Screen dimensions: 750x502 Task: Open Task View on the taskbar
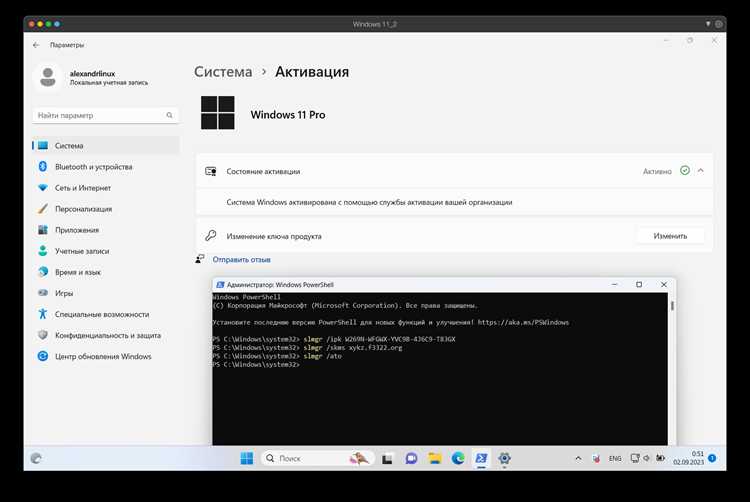point(387,458)
